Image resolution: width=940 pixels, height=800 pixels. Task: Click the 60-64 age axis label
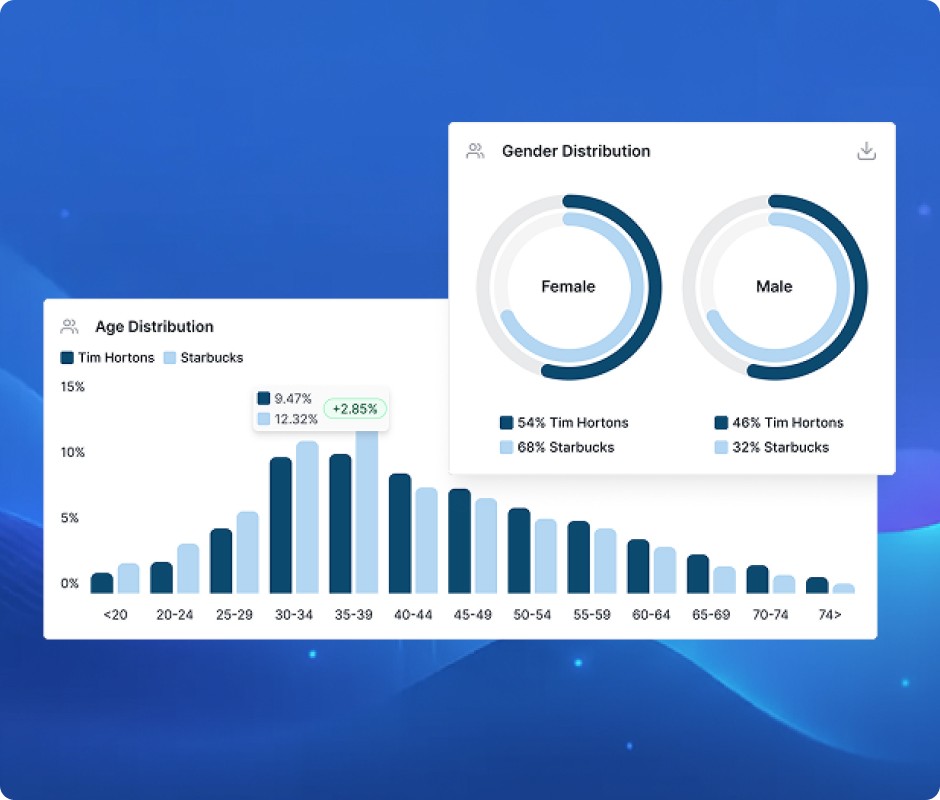point(651,615)
